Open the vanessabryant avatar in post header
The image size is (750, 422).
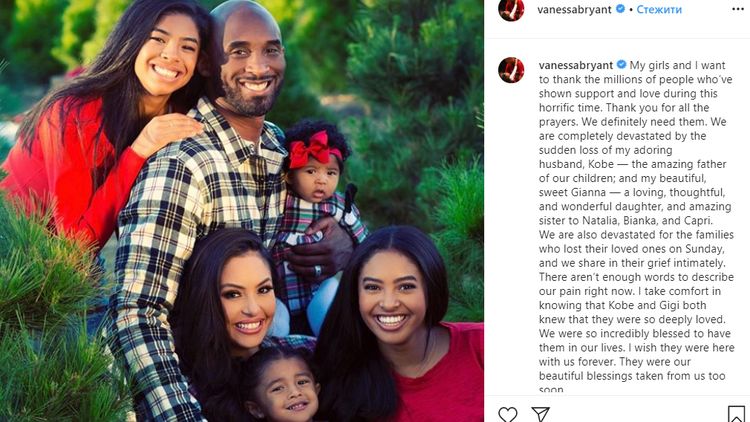[x=511, y=9]
